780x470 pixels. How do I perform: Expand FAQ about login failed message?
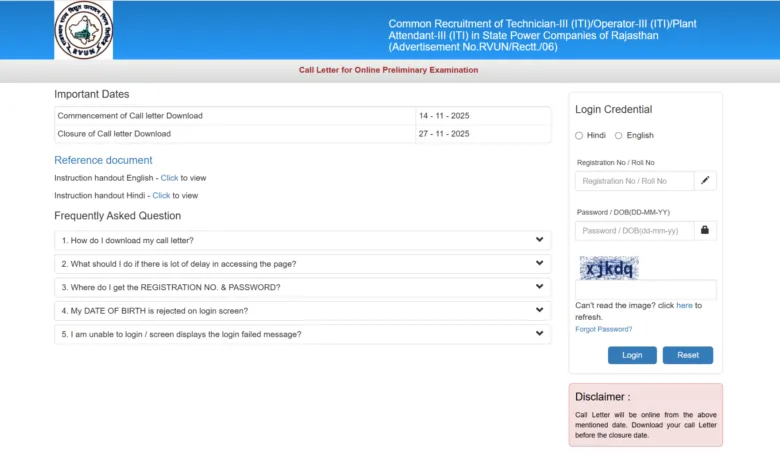[x=302, y=334]
